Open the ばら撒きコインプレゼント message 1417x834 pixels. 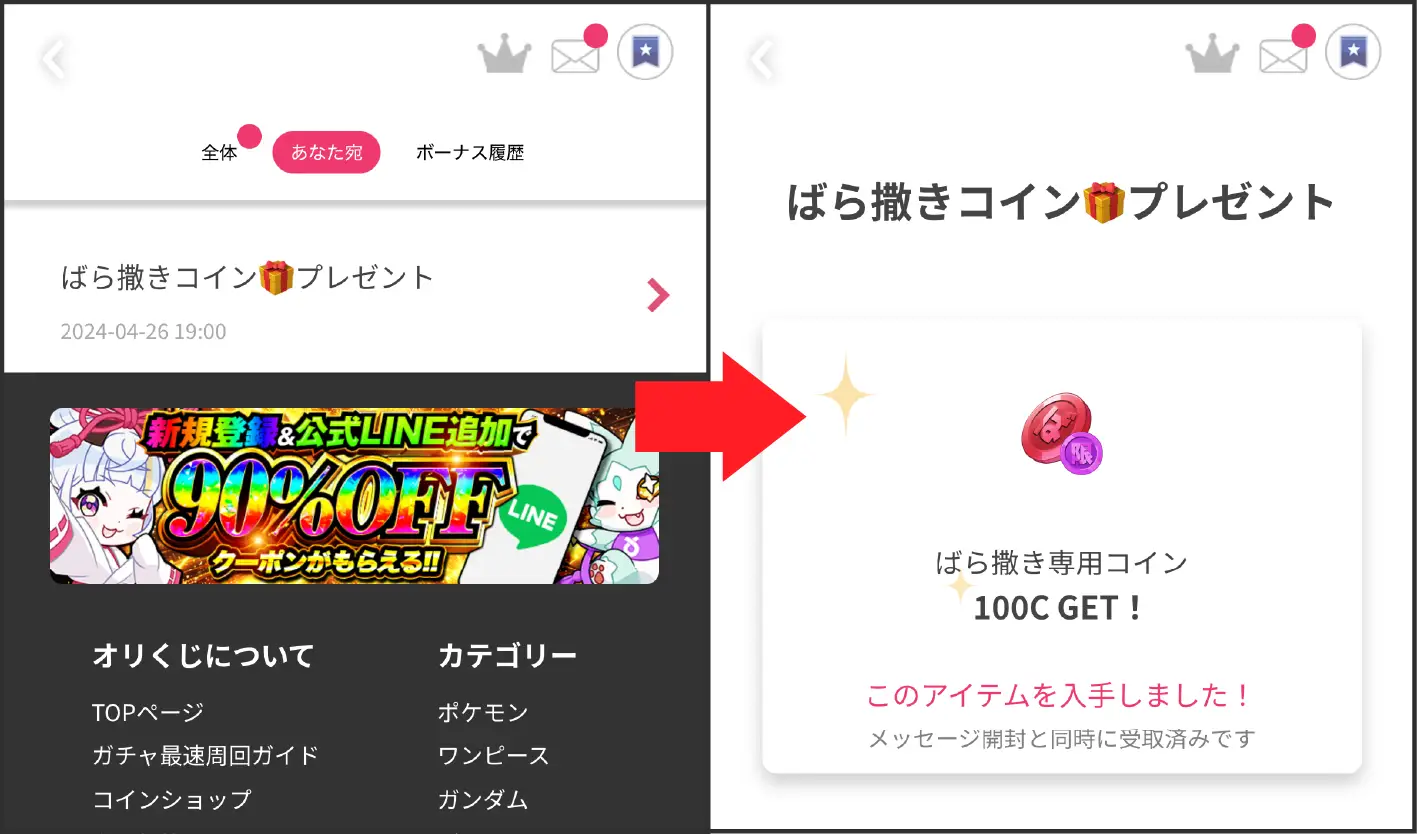[355, 296]
